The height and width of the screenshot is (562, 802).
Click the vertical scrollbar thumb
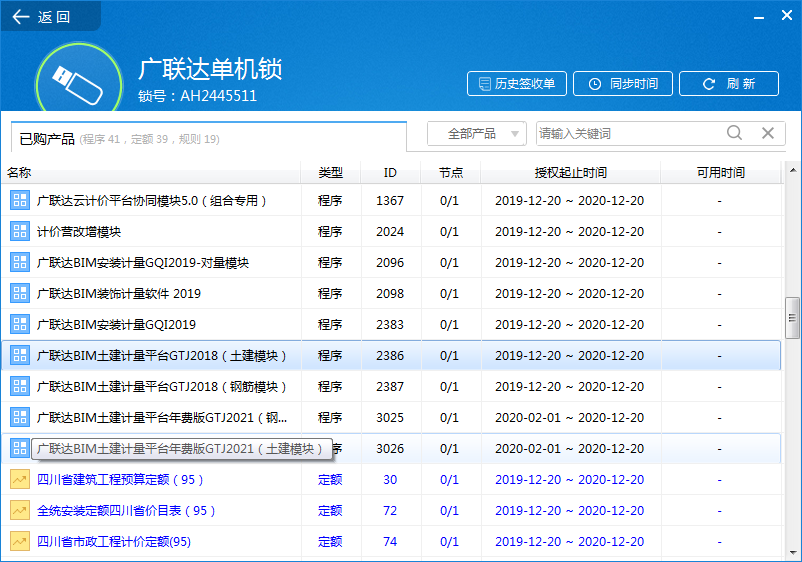pyautogui.click(x=792, y=318)
